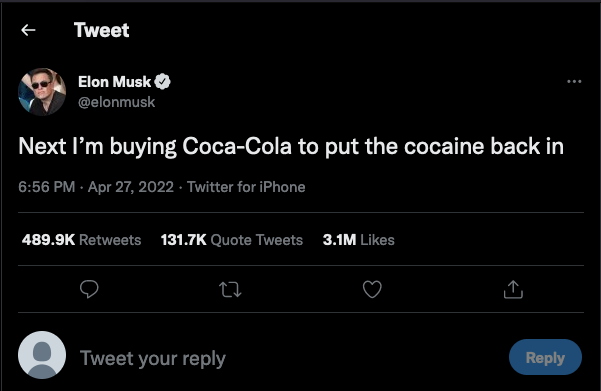The width and height of the screenshot is (601, 391).
Task: Click the tweet text about Coca-Cola
Action: tap(291, 146)
